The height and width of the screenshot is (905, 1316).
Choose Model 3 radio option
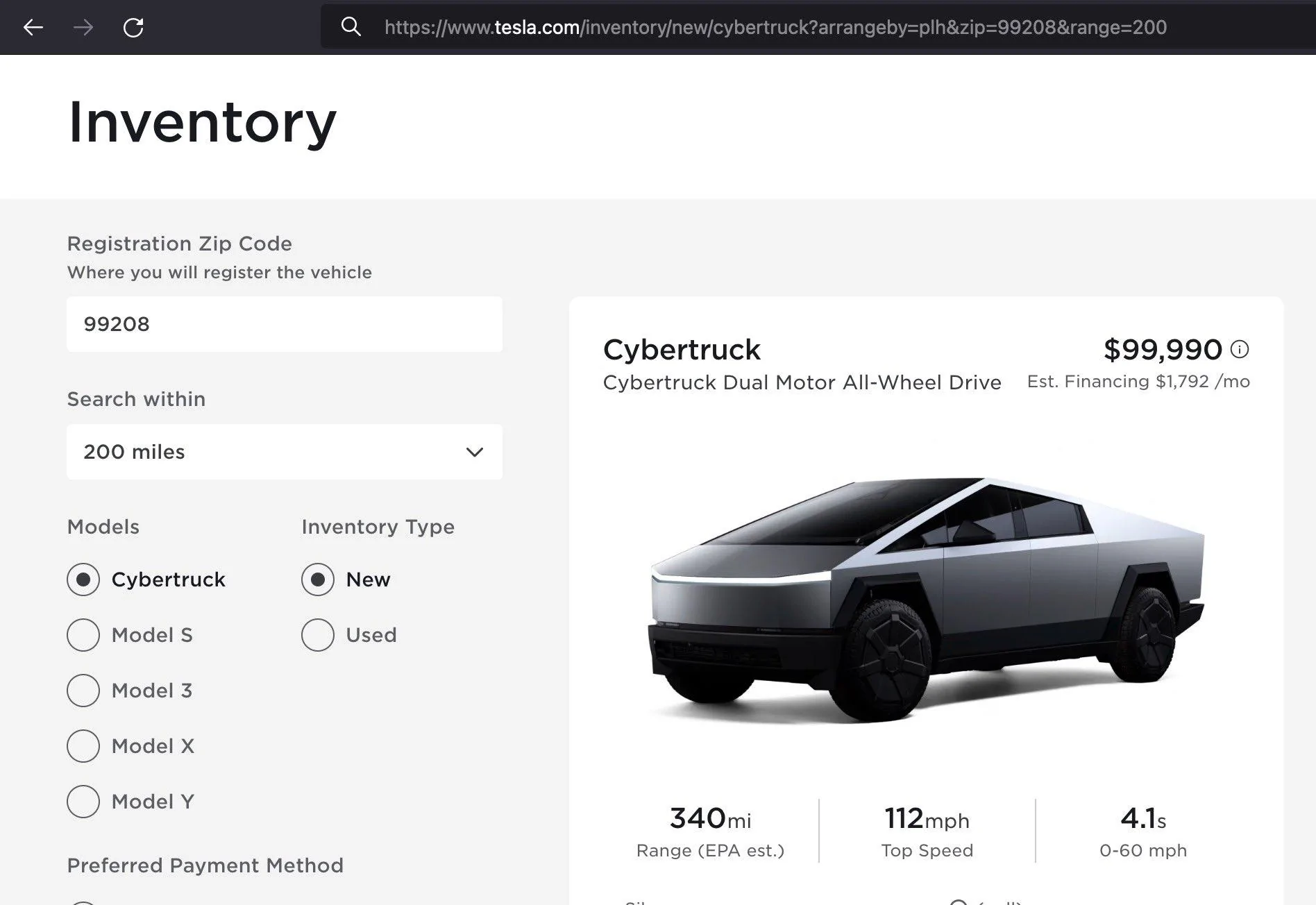coord(83,691)
